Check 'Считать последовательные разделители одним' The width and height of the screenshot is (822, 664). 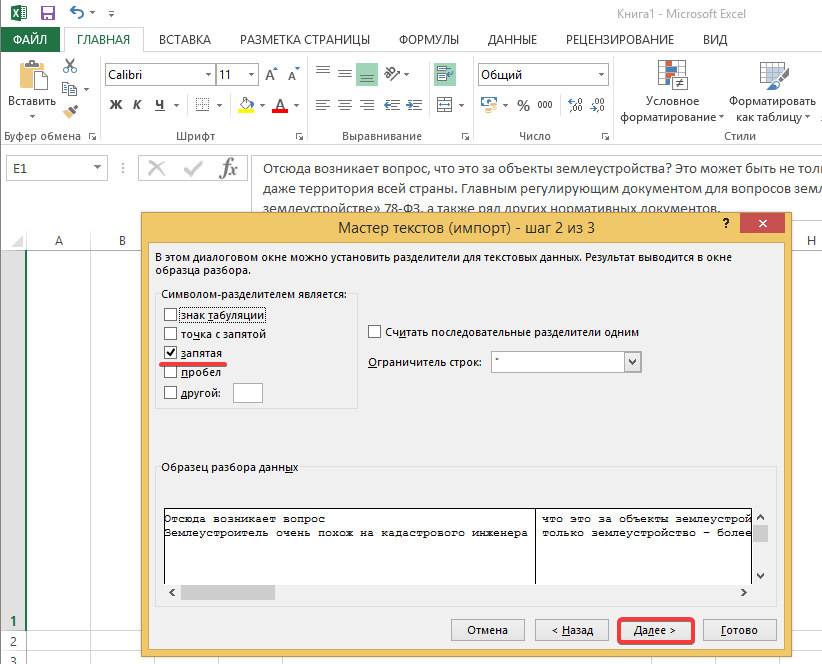375,332
